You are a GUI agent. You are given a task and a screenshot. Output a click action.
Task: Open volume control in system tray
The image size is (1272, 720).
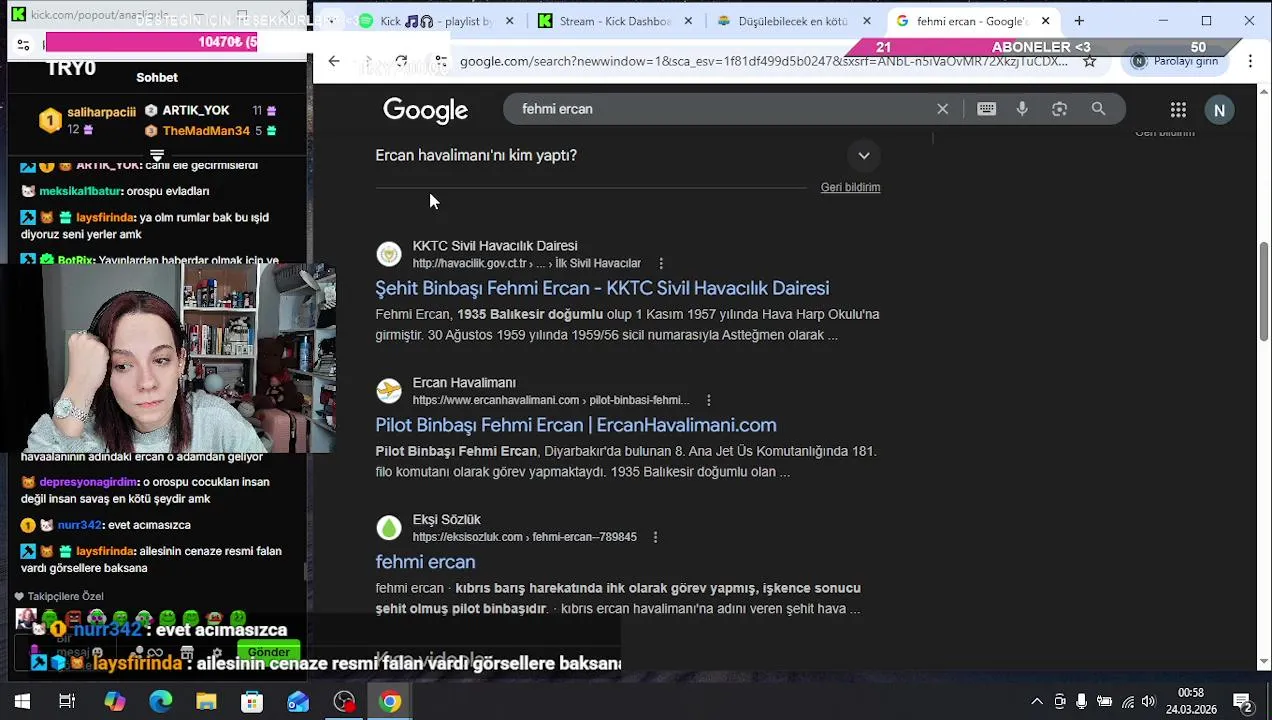1148,702
